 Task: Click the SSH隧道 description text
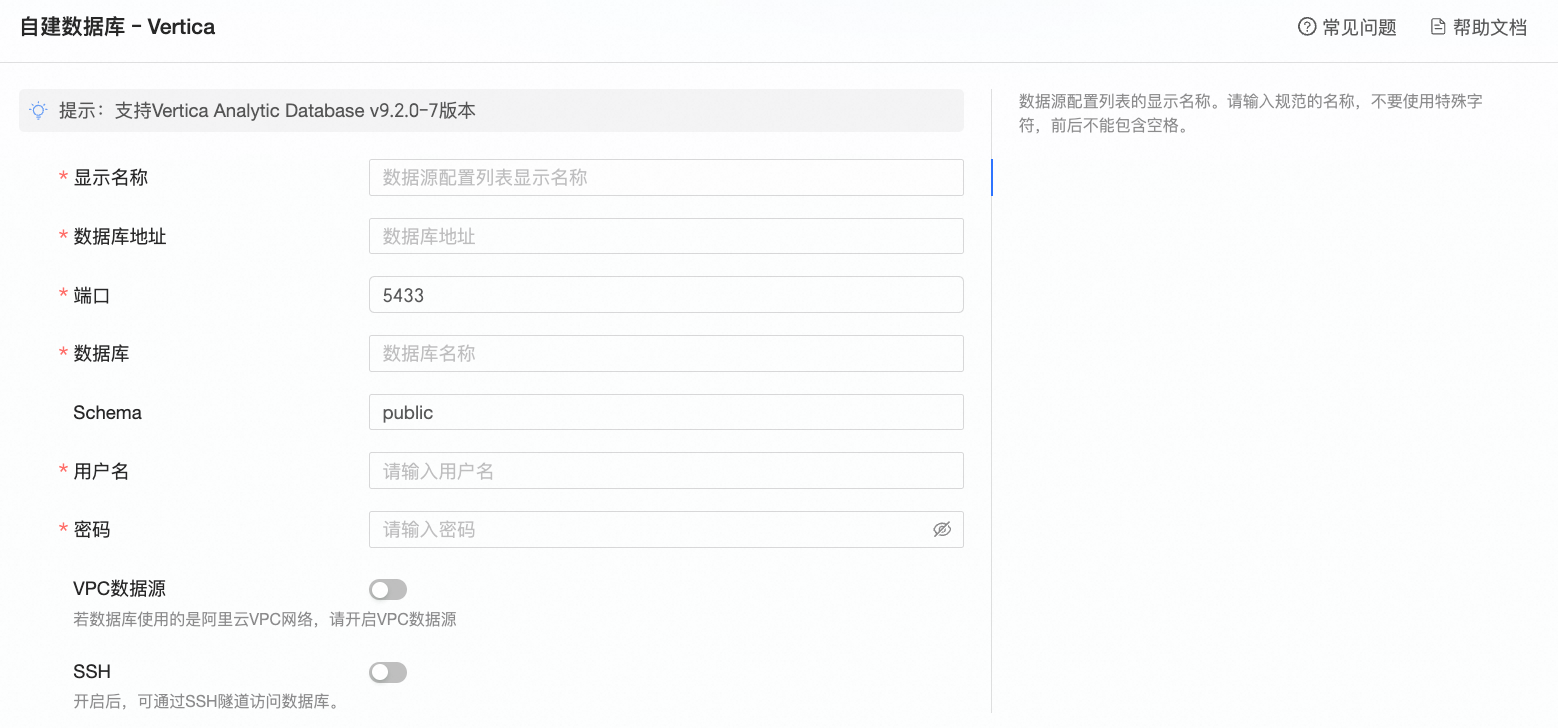pyautogui.click(x=207, y=701)
